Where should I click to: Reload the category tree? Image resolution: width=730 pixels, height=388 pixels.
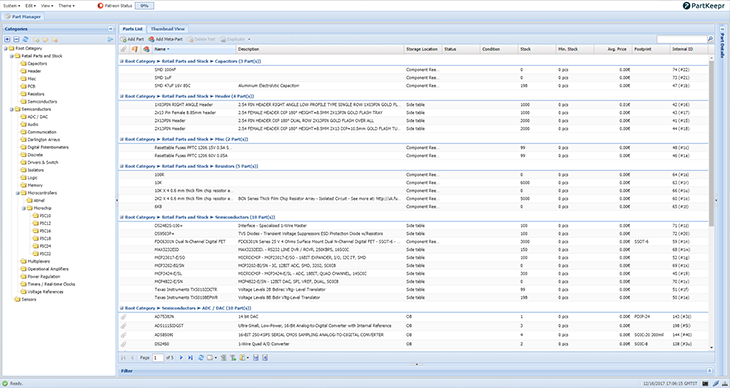26,40
